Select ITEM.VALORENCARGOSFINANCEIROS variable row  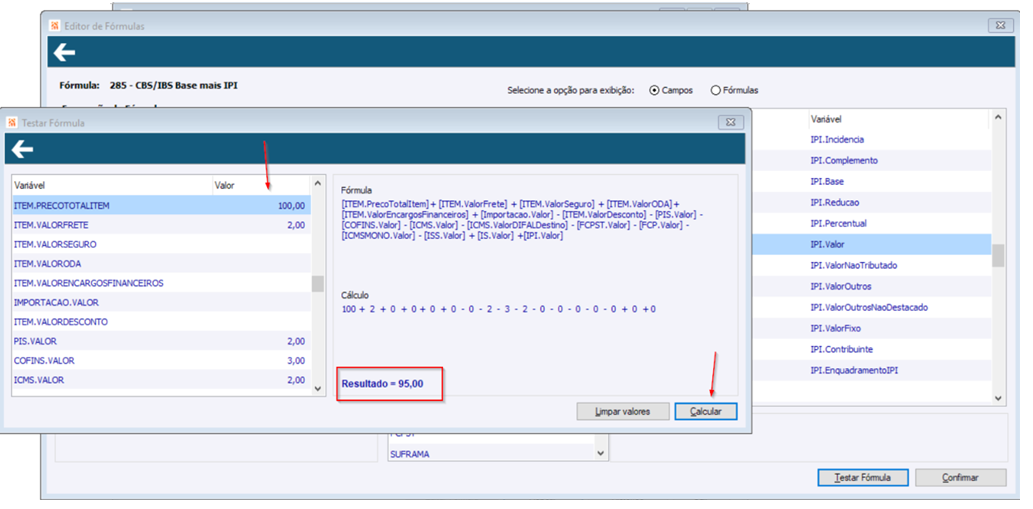[x=161, y=283]
